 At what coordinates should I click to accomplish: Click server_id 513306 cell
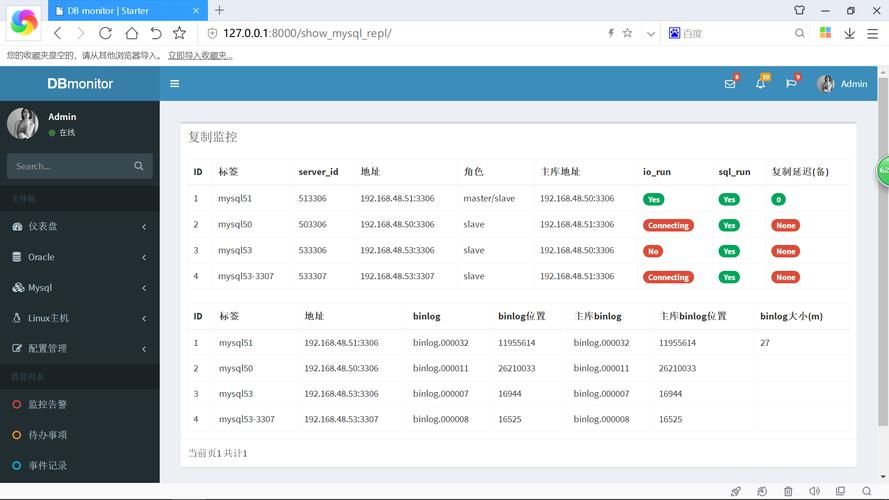[312, 198]
